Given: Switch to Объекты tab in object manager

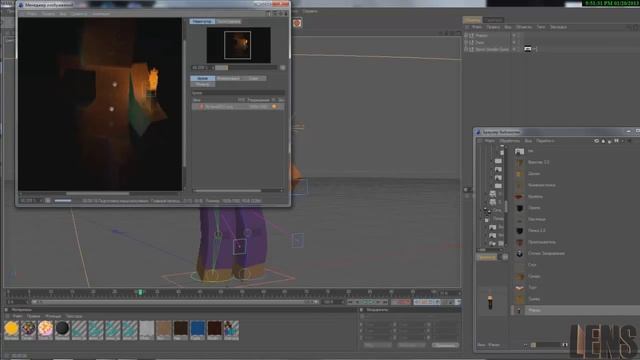Looking at the screenshot, I should pos(472,20).
